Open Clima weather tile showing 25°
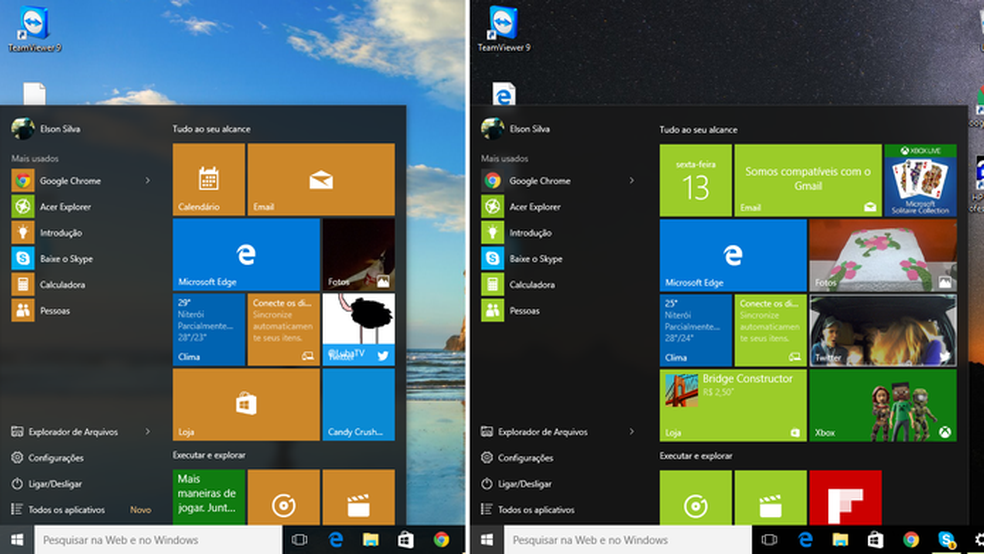Image resolution: width=984 pixels, height=554 pixels. (695, 331)
